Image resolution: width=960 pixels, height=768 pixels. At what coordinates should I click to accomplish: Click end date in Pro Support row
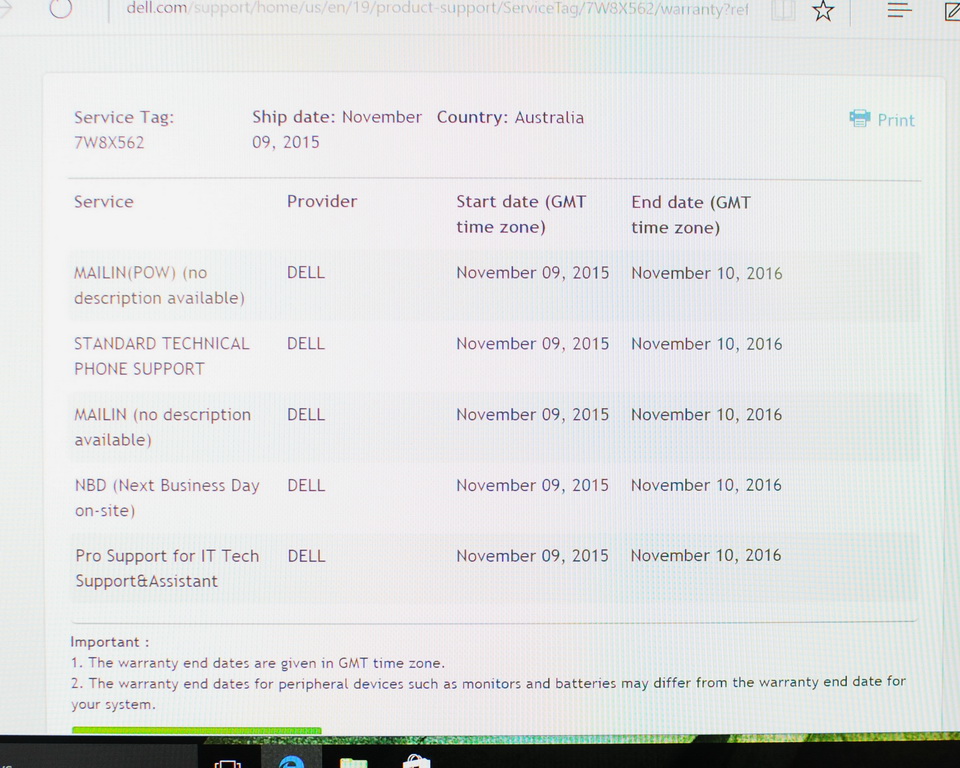pos(706,555)
